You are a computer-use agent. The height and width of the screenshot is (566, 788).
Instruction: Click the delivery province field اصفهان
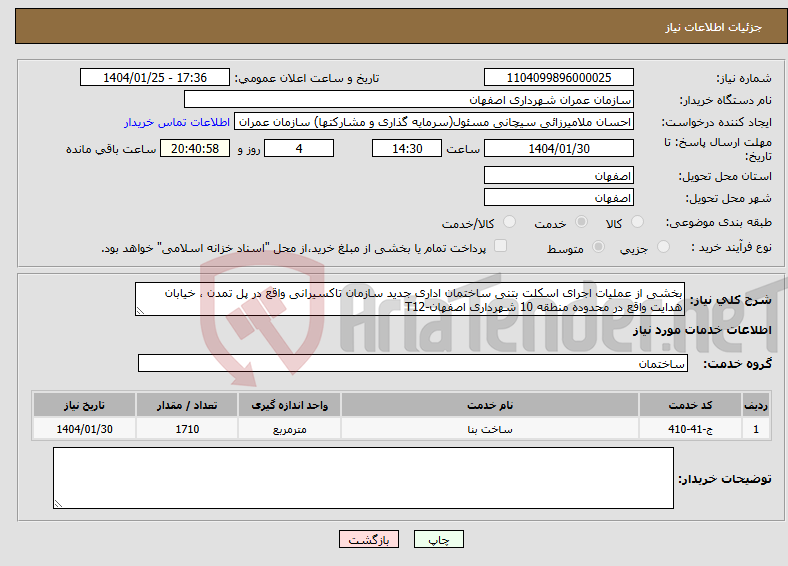point(559,175)
